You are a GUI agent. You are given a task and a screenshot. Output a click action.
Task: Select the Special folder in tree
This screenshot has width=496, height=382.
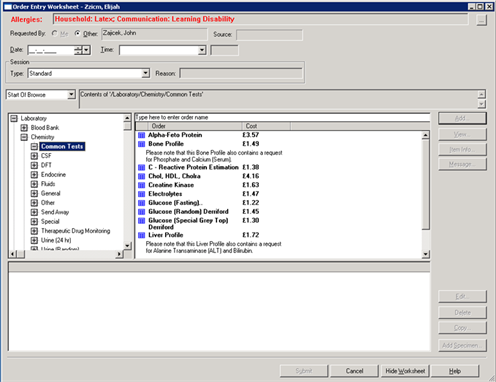coord(50,221)
